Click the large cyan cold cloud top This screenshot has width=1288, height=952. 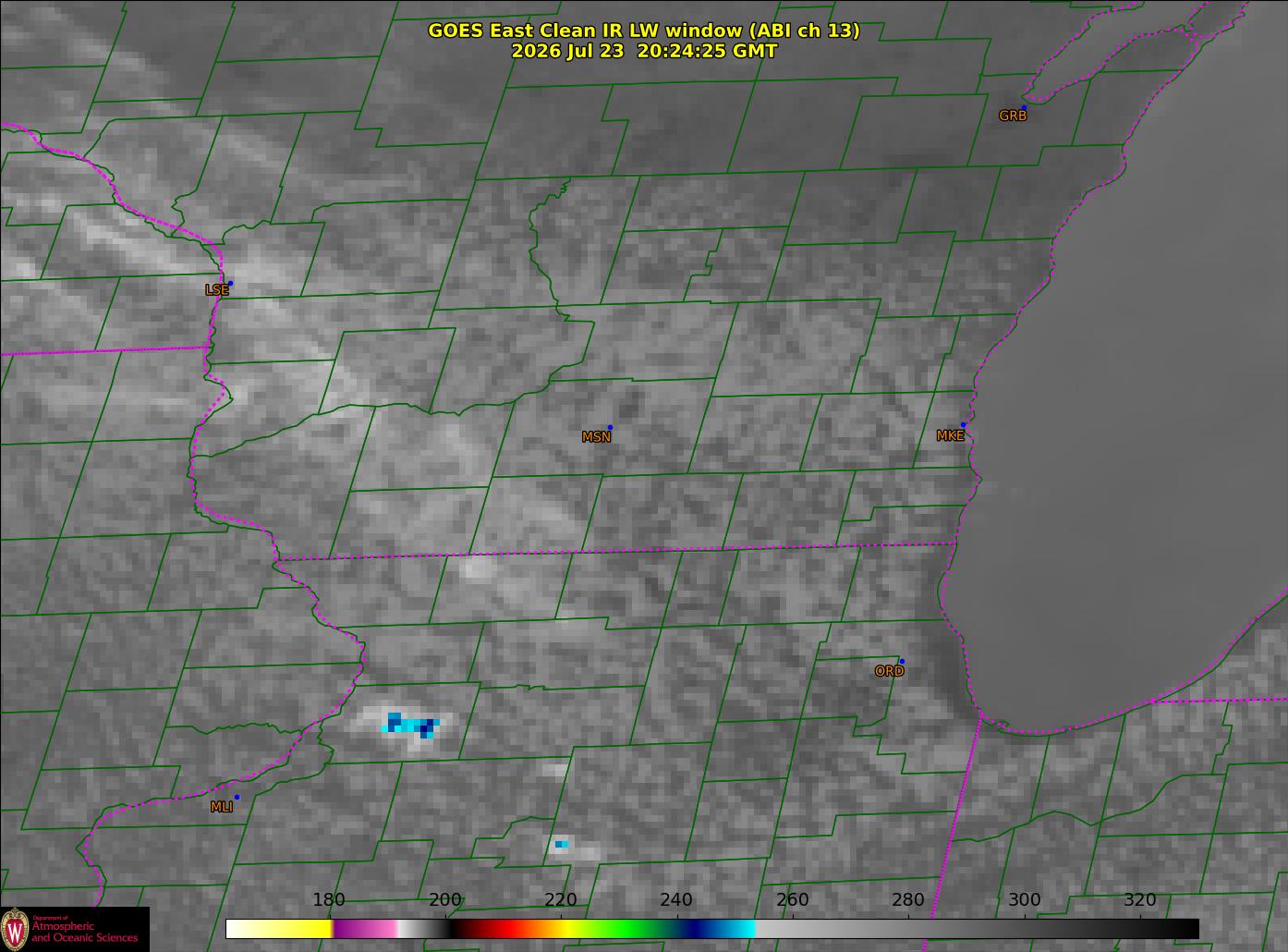coord(411,725)
